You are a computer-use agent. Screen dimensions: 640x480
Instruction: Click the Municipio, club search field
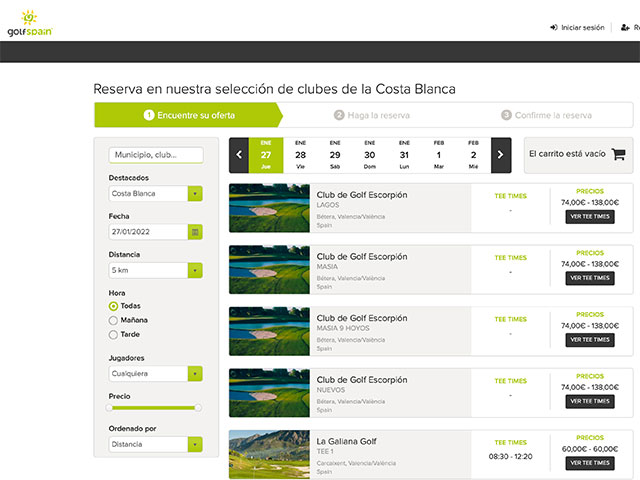pos(156,155)
